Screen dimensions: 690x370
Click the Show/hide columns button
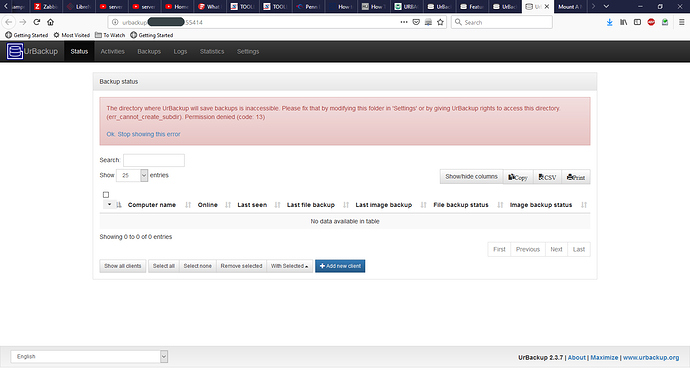[471, 176]
